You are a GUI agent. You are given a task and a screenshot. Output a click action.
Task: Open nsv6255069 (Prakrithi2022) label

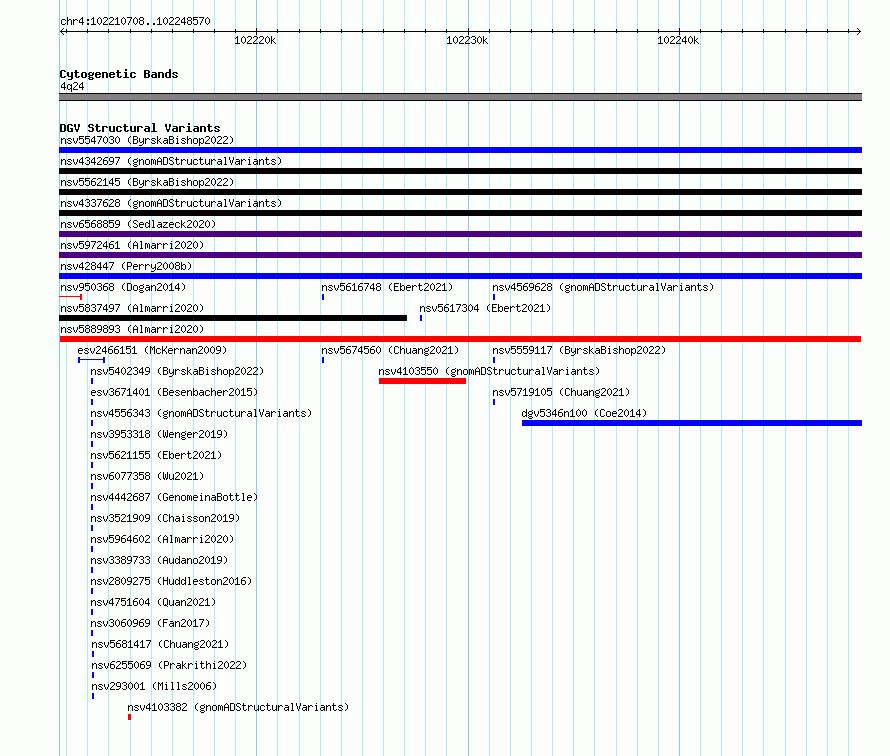coord(169,665)
